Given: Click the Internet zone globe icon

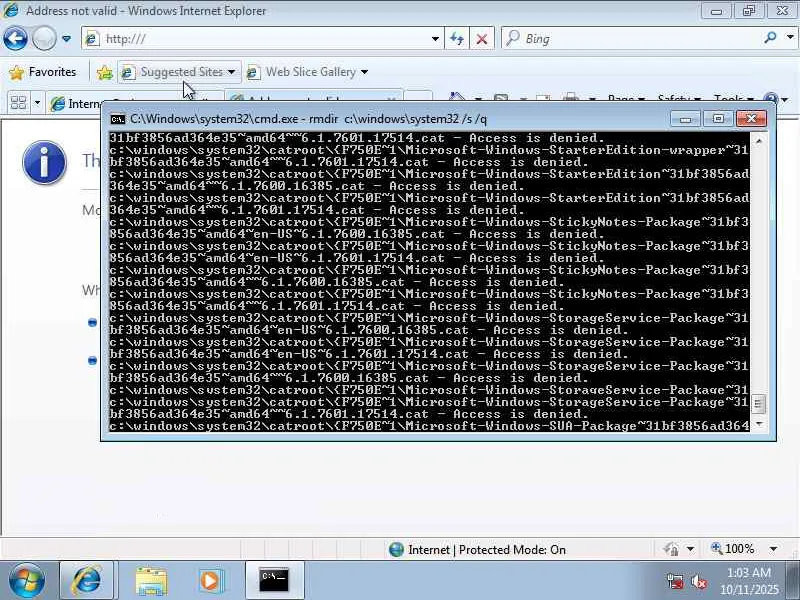Looking at the screenshot, I should click(396, 549).
